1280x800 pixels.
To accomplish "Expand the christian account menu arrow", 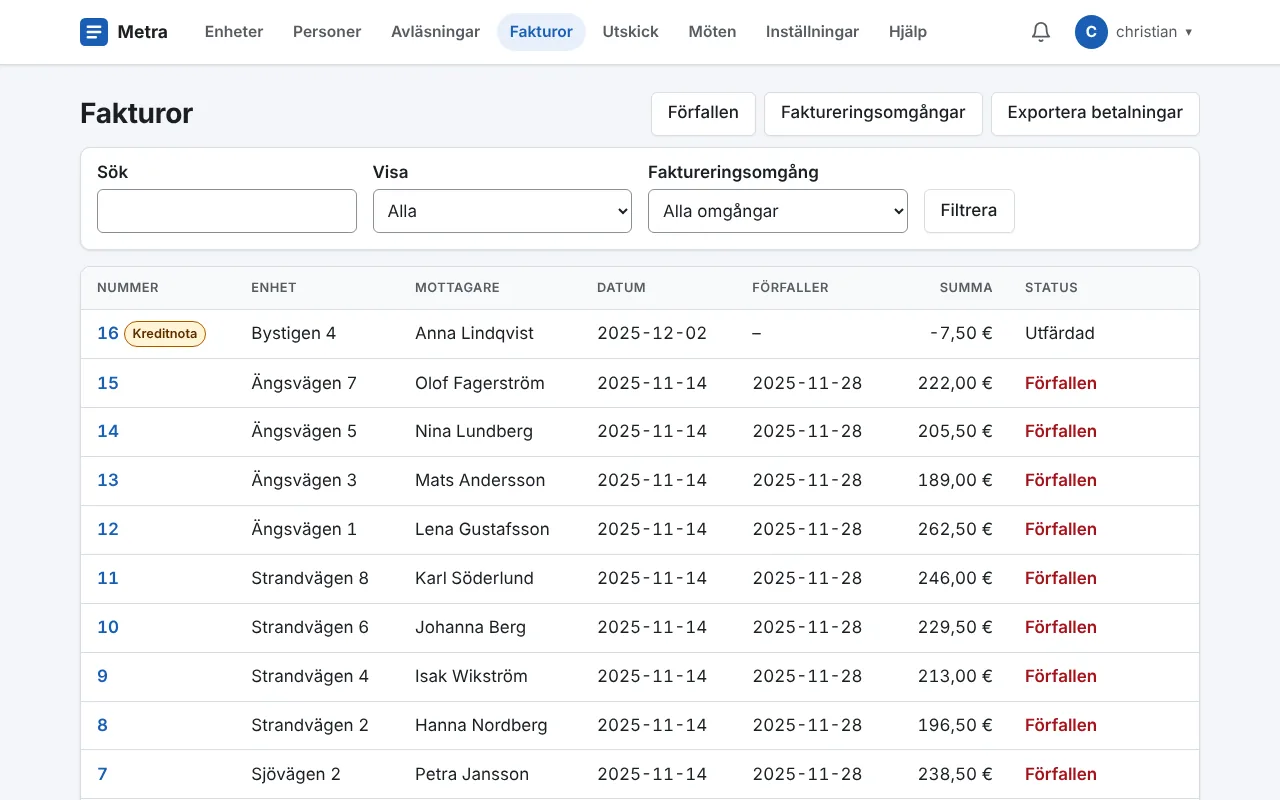I will pos(1189,32).
